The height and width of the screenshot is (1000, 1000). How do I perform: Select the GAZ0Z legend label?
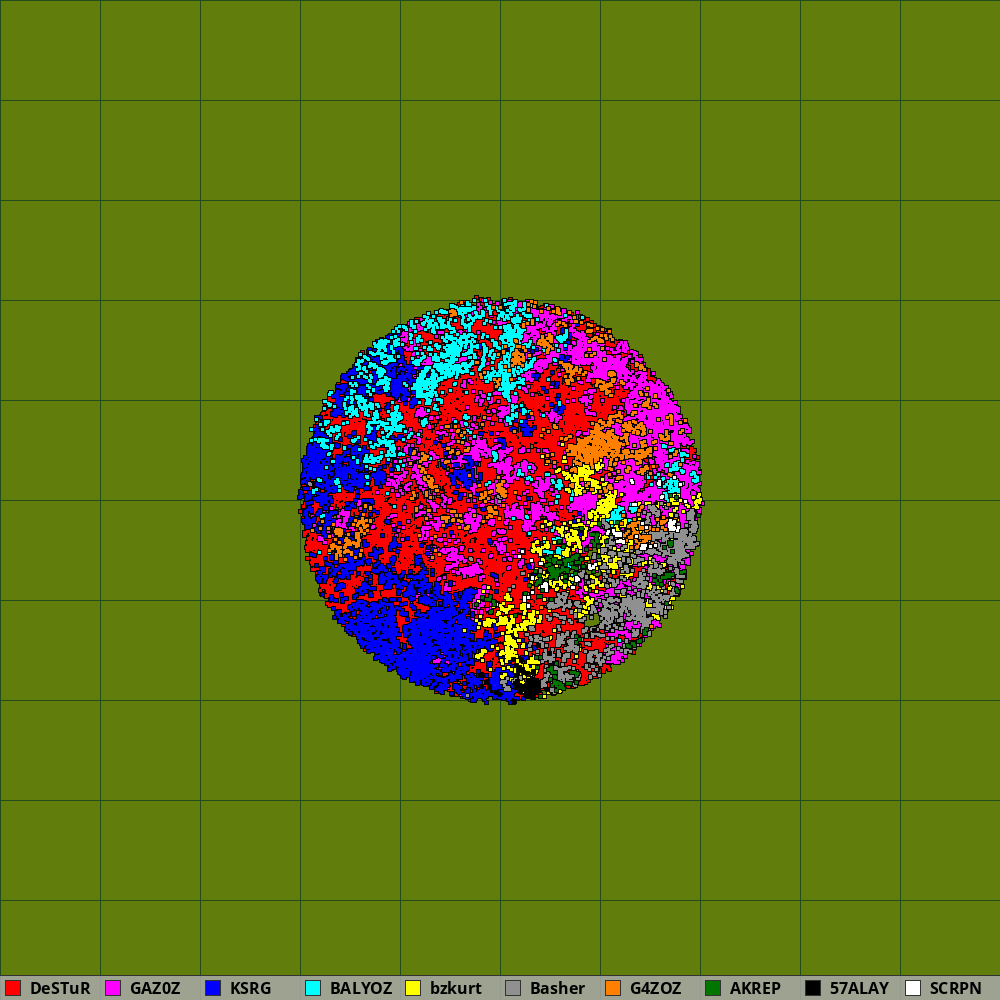click(155, 988)
